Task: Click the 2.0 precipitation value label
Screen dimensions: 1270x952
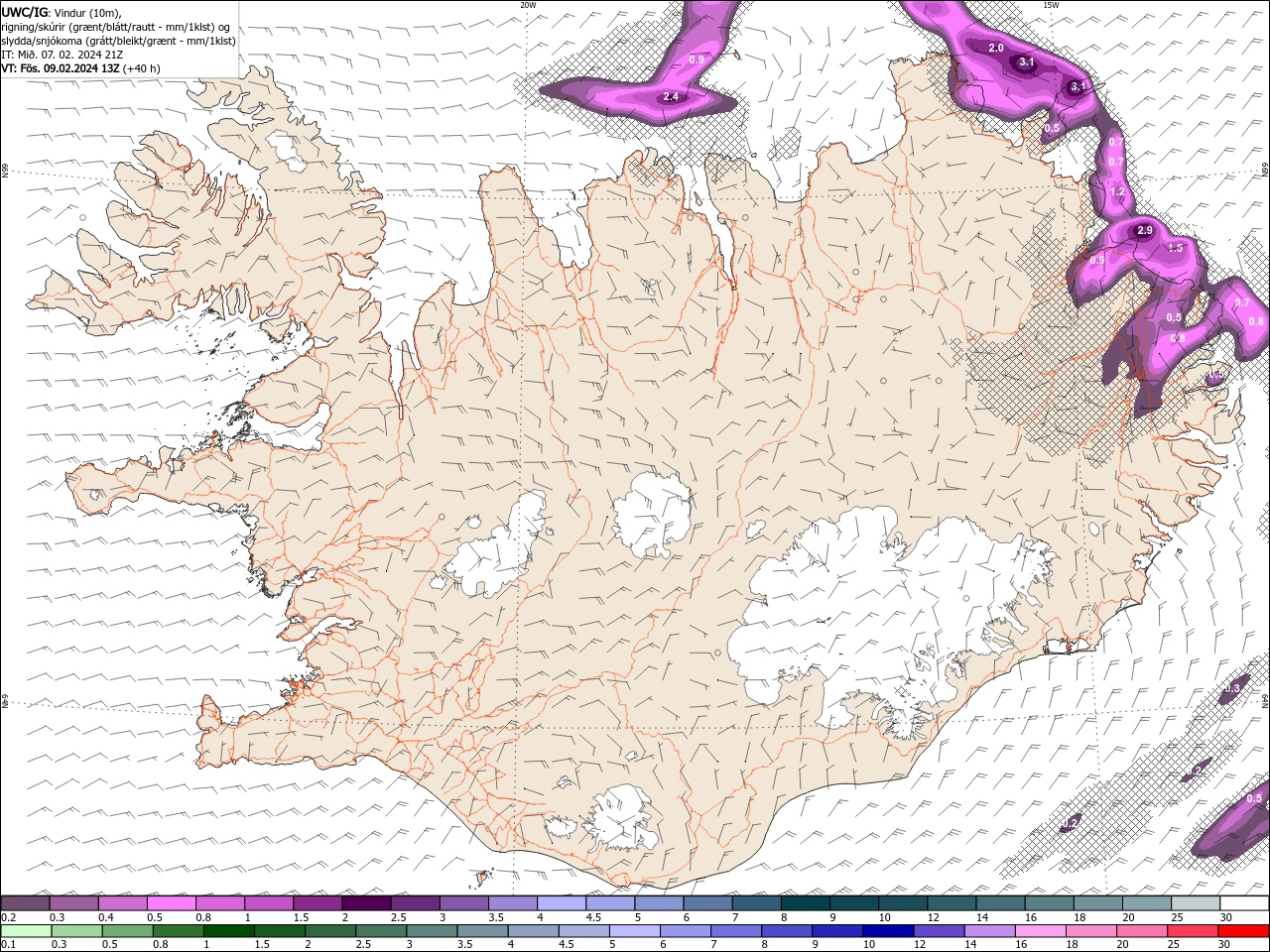Action: 996,48
